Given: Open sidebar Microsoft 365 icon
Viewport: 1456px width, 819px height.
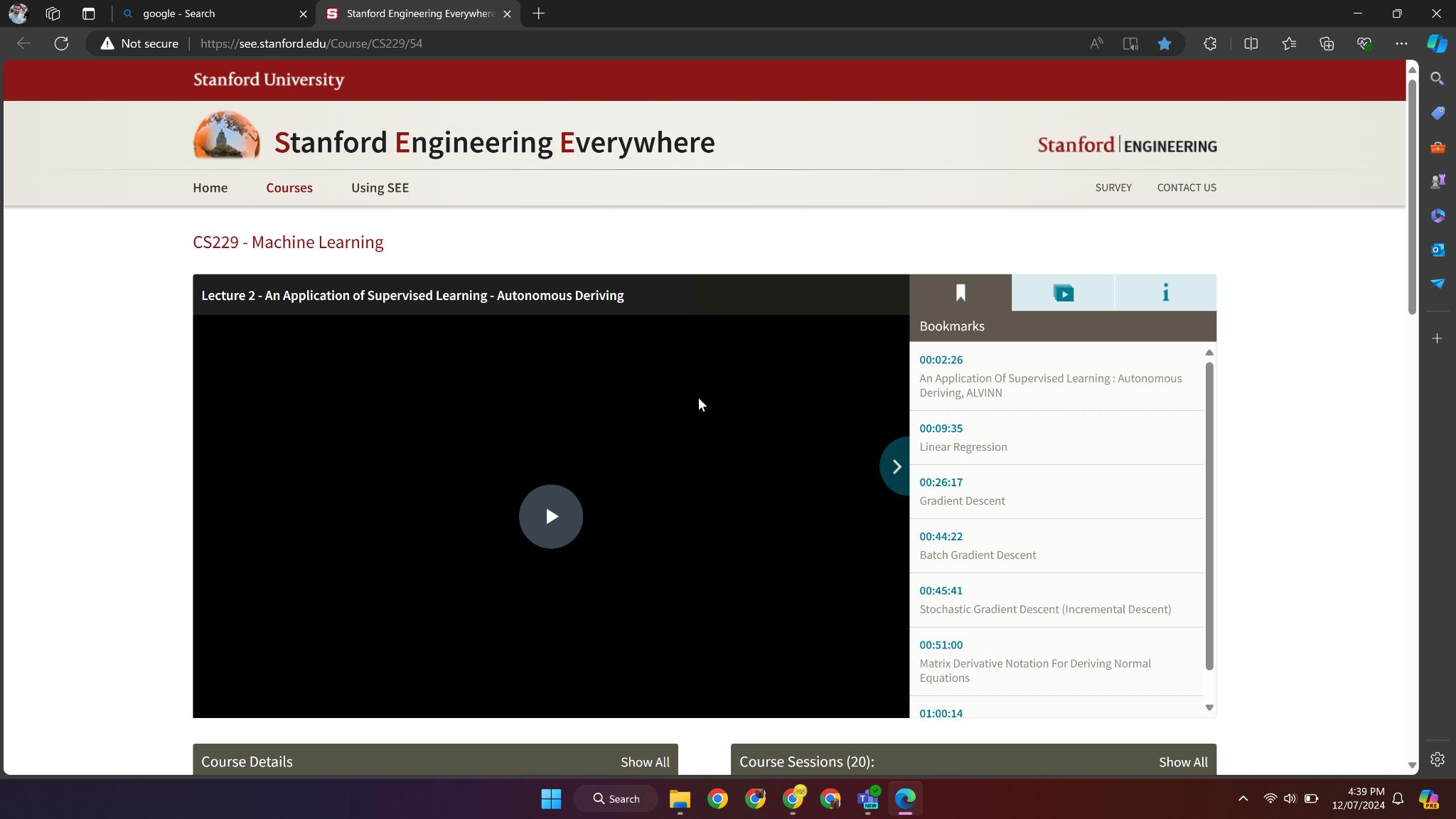Looking at the screenshot, I should click(x=1437, y=215).
